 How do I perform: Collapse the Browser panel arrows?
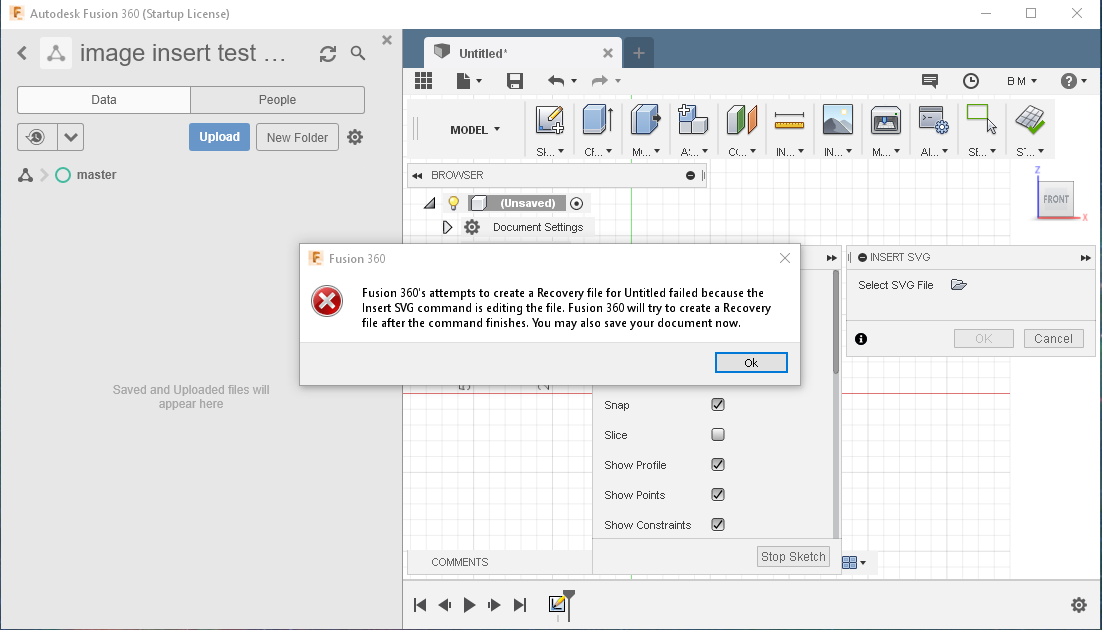click(x=417, y=175)
